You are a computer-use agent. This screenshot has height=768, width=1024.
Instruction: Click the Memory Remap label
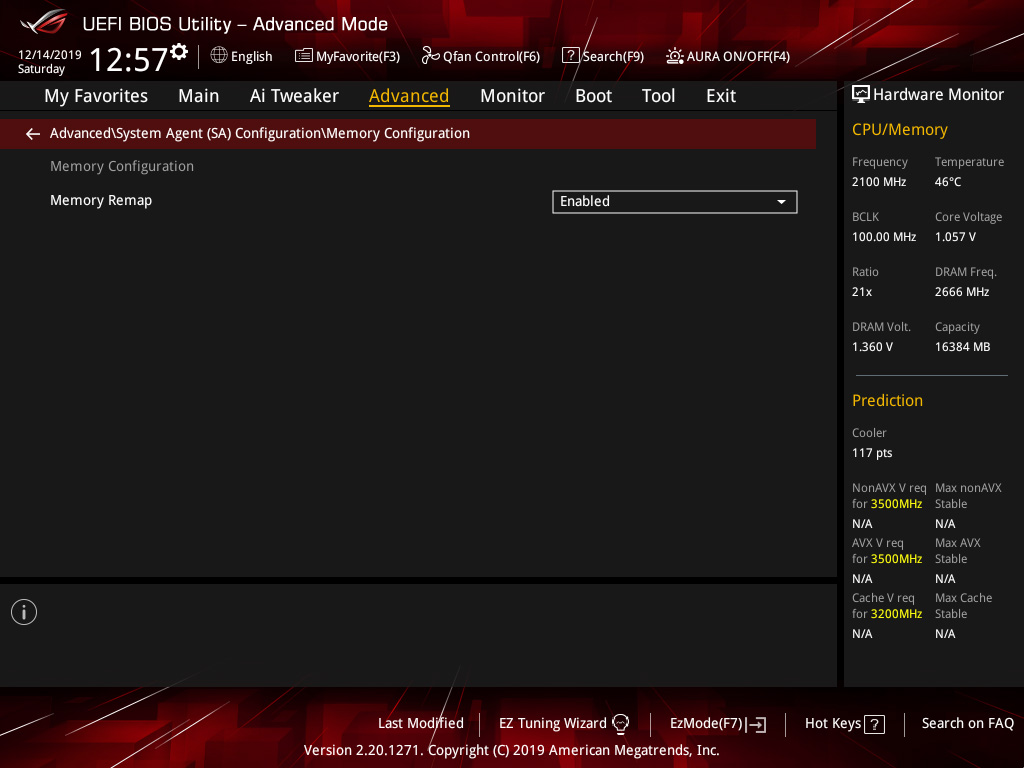pyautogui.click(x=101, y=200)
